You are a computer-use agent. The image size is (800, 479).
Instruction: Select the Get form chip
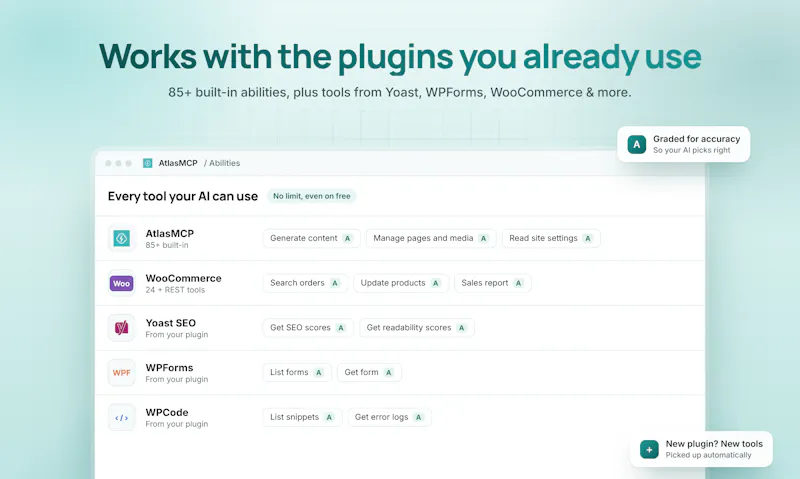coord(369,372)
